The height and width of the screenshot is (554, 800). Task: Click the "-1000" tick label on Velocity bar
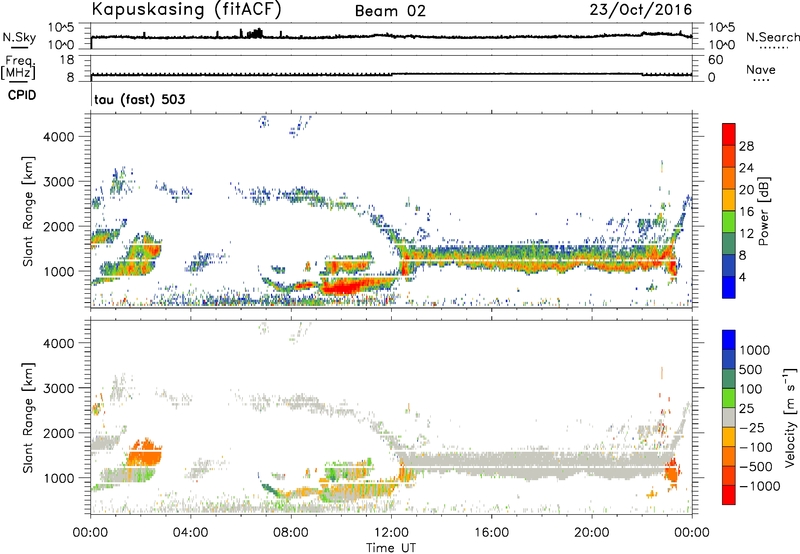[759, 486]
